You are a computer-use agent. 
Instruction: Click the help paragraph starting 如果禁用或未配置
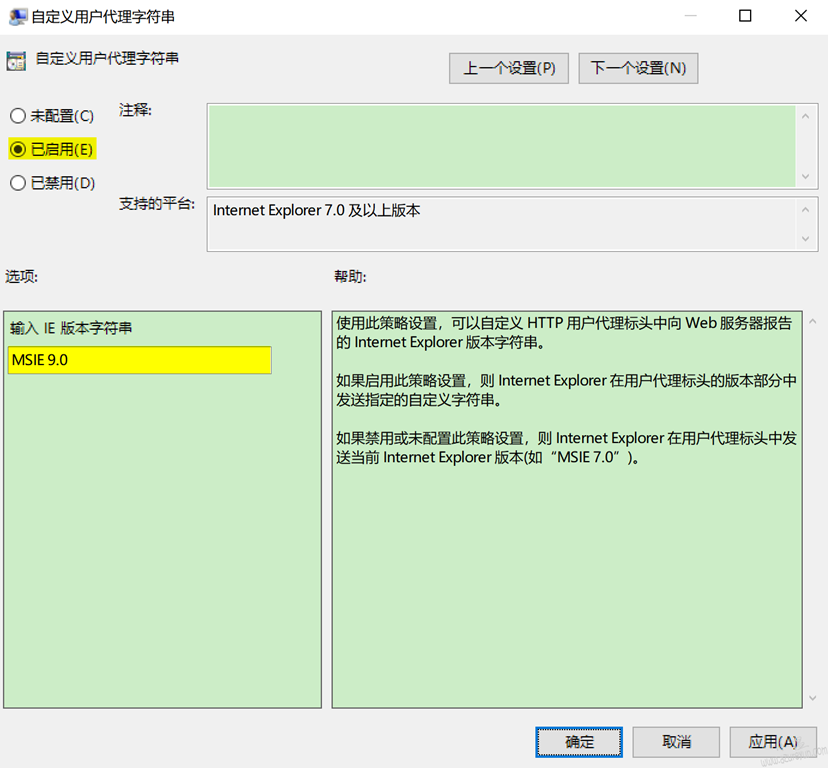566,447
